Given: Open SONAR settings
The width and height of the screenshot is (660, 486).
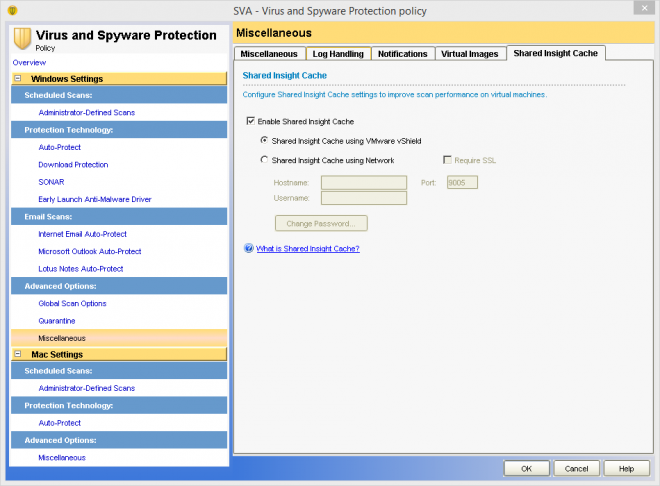Looking at the screenshot, I should click(x=51, y=182).
